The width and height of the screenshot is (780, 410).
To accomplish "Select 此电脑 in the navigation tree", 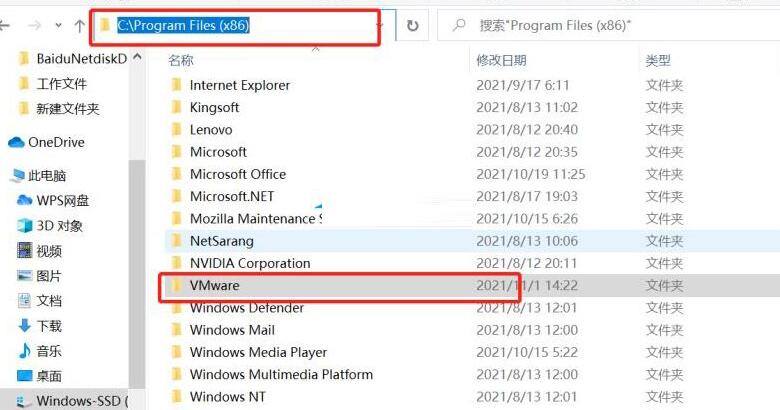I will point(46,175).
